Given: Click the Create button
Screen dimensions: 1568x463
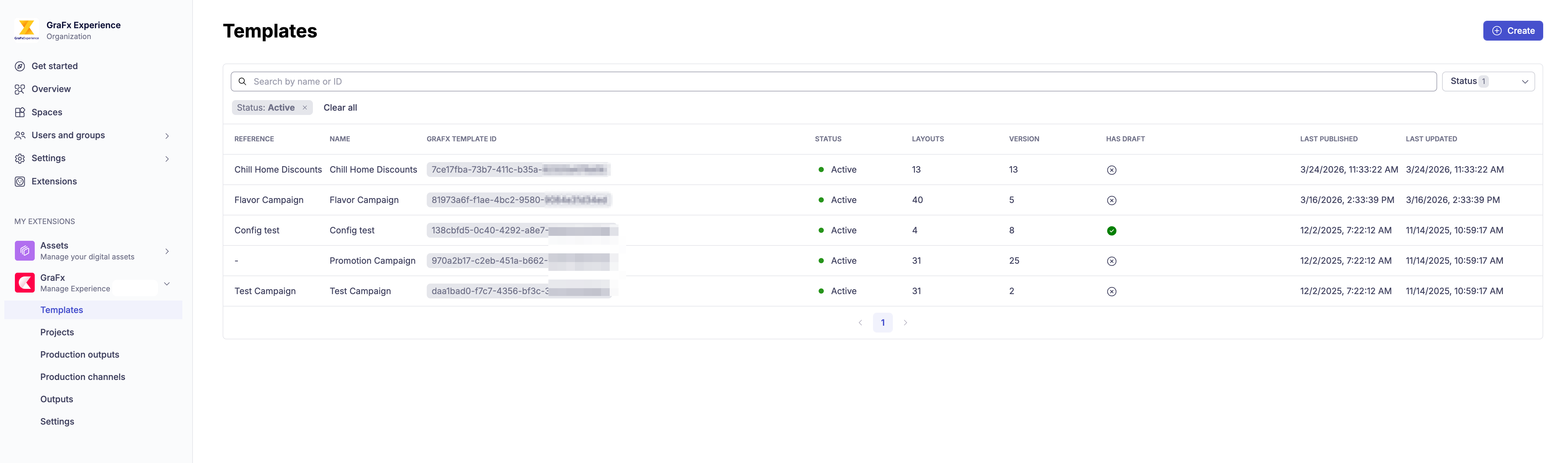Looking at the screenshot, I should point(1513,30).
